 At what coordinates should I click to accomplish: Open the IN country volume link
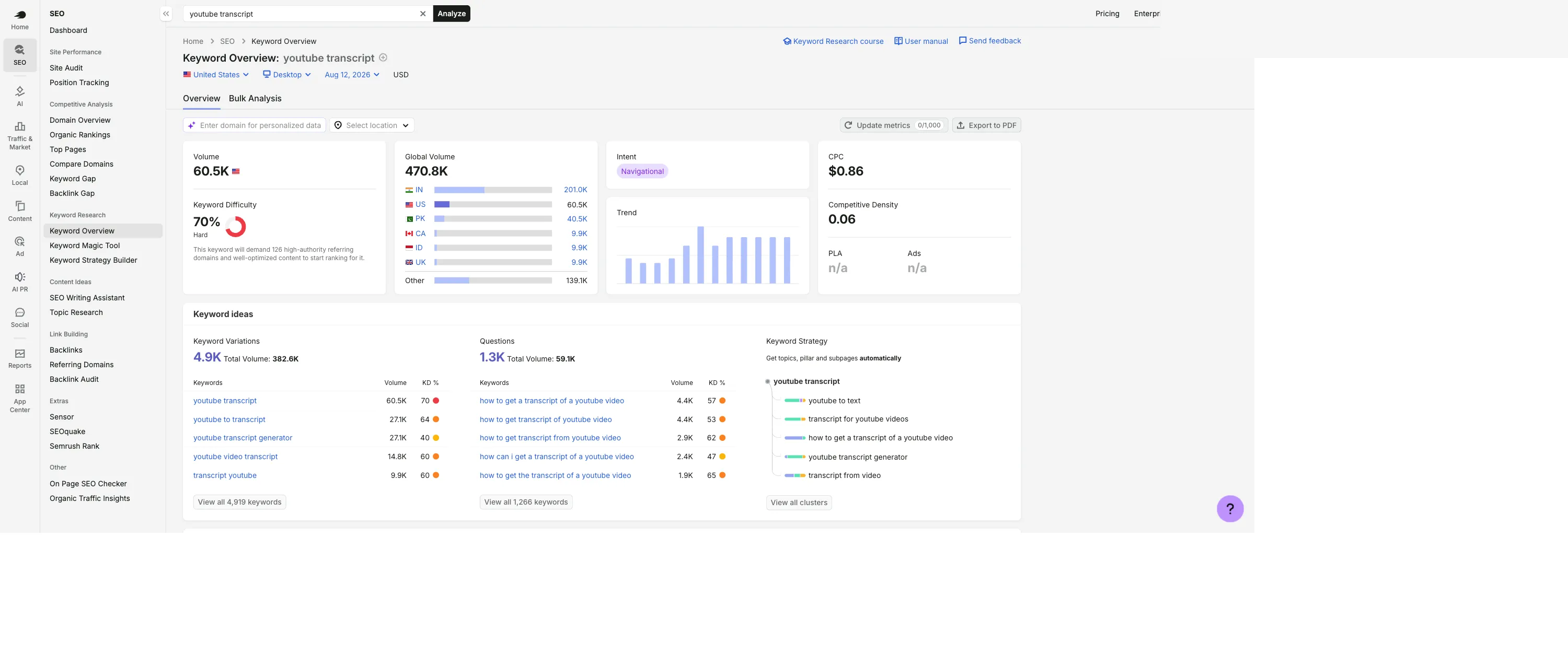(x=419, y=190)
